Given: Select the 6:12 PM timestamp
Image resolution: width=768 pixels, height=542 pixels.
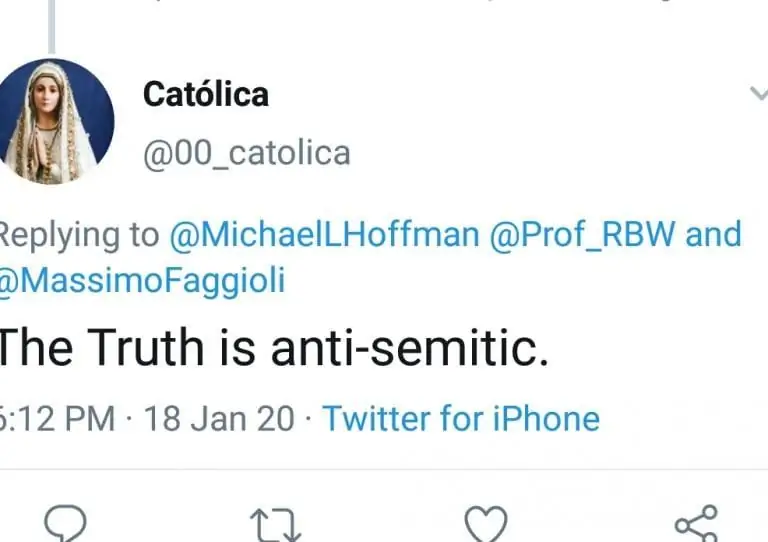Looking at the screenshot, I should [x=58, y=418].
